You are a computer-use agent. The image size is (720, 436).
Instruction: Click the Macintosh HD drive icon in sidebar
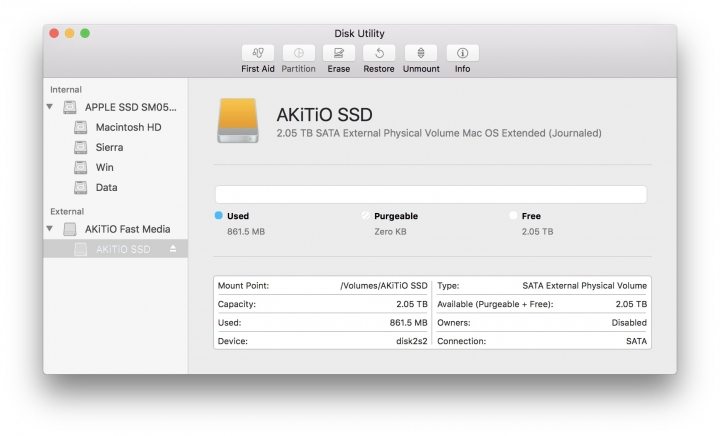[x=81, y=127]
